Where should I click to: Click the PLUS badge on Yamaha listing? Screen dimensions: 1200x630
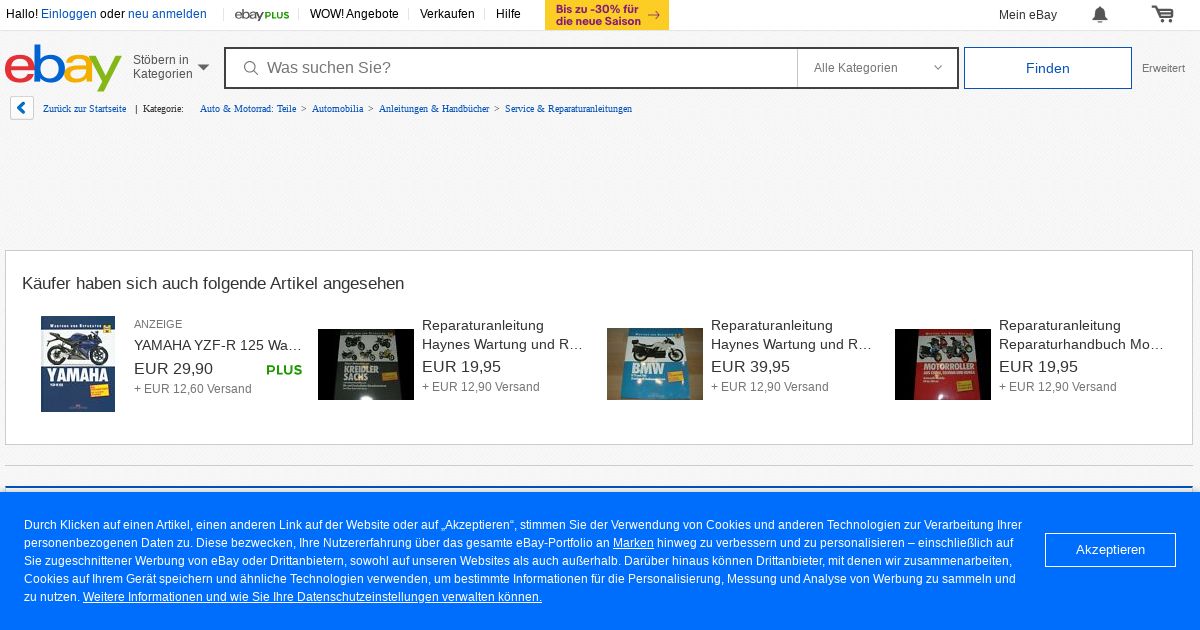click(284, 370)
